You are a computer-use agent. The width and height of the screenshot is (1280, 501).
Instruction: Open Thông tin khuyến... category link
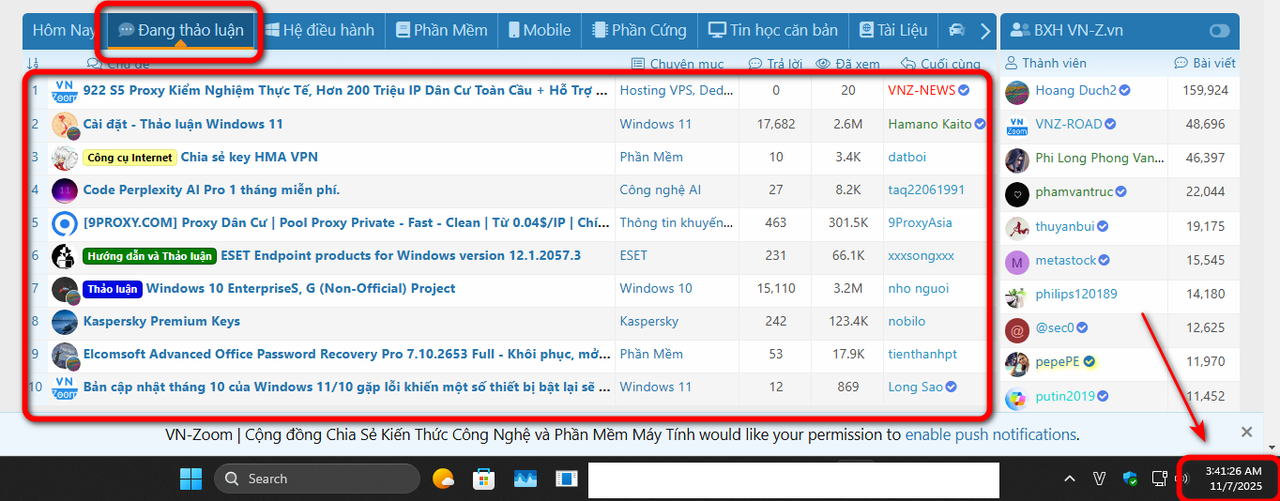click(x=677, y=222)
